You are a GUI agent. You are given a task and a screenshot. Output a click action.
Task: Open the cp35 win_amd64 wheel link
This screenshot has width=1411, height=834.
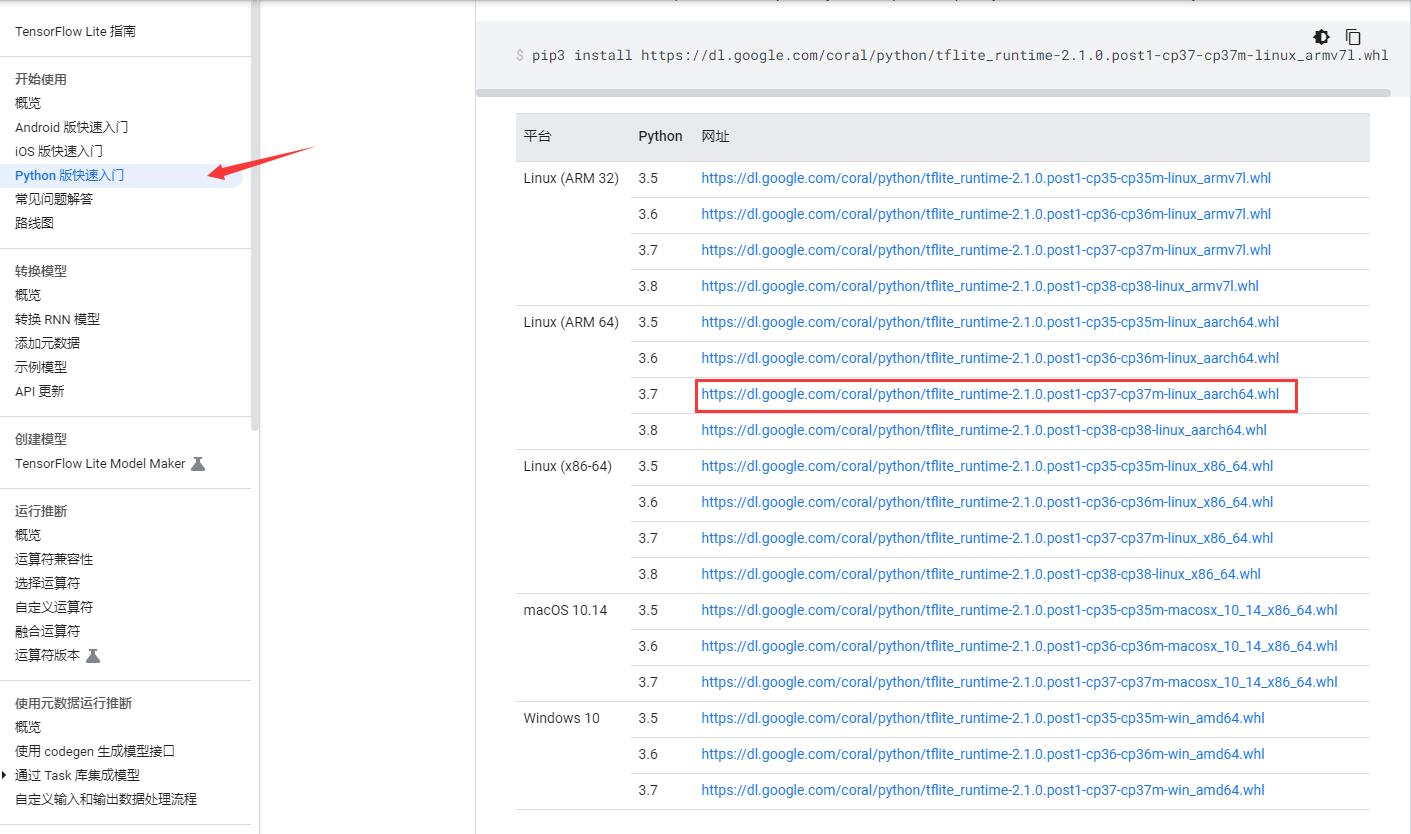[983, 718]
